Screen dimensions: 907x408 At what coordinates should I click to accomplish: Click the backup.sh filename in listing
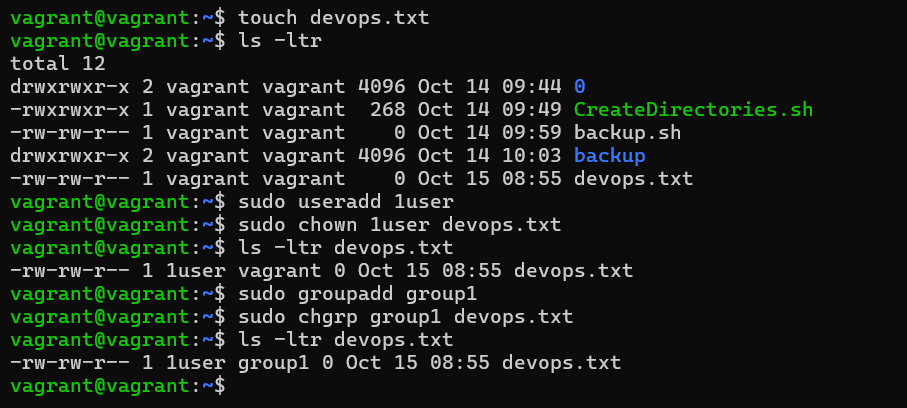tap(628, 133)
